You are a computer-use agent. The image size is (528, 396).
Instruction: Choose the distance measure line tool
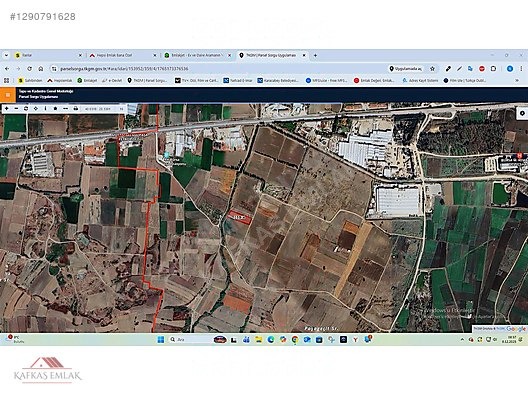point(66,109)
